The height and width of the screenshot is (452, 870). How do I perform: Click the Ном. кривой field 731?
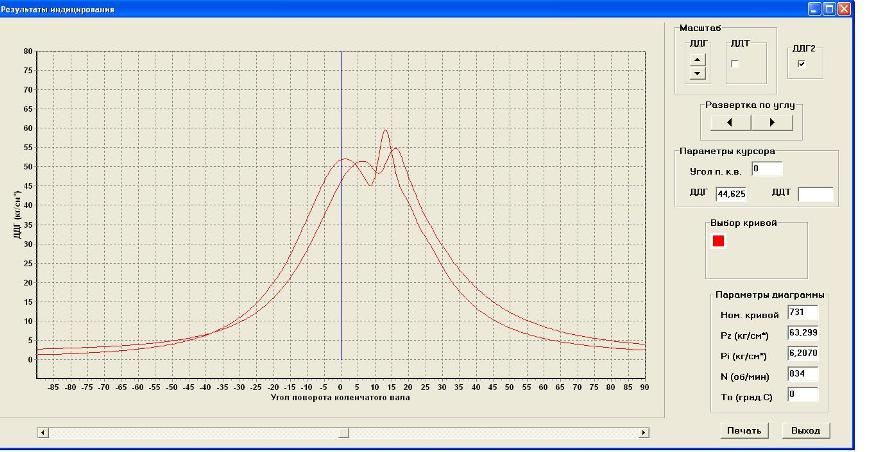803,313
